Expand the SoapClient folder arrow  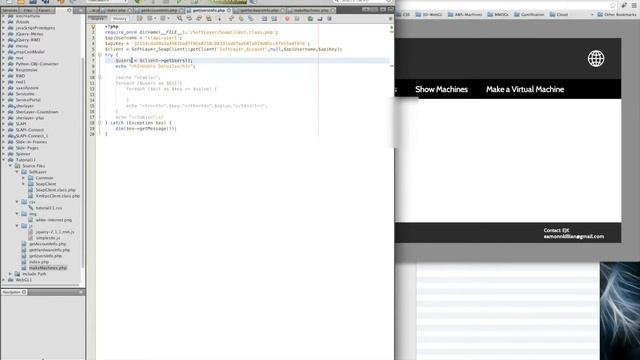click(24, 184)
